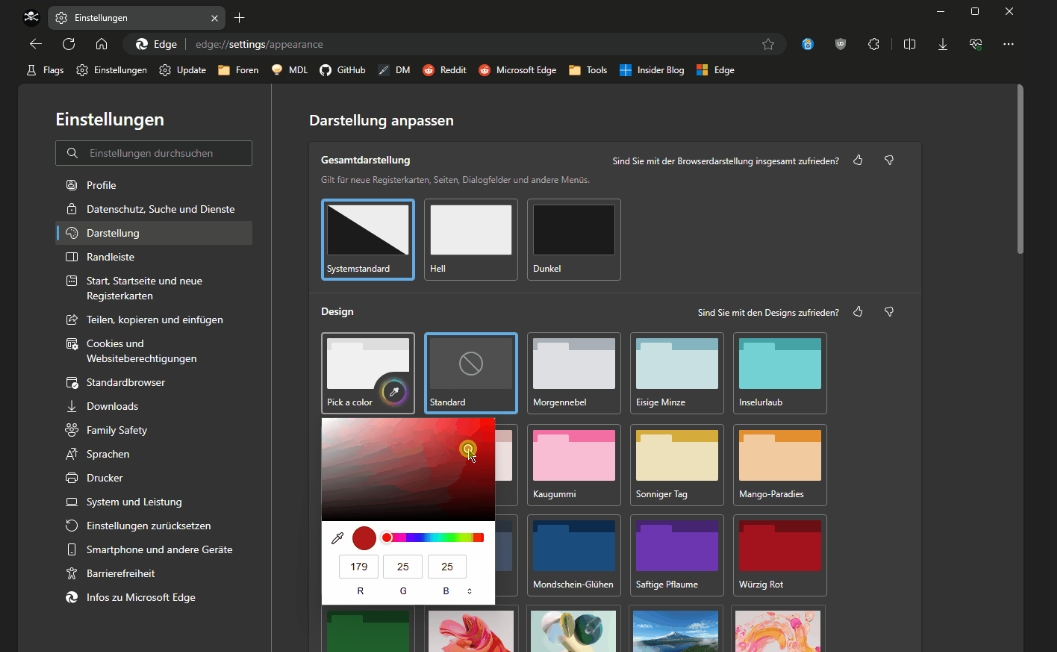Reload the page with refresh icon
1057x652 pixels.
pos(69,45)
